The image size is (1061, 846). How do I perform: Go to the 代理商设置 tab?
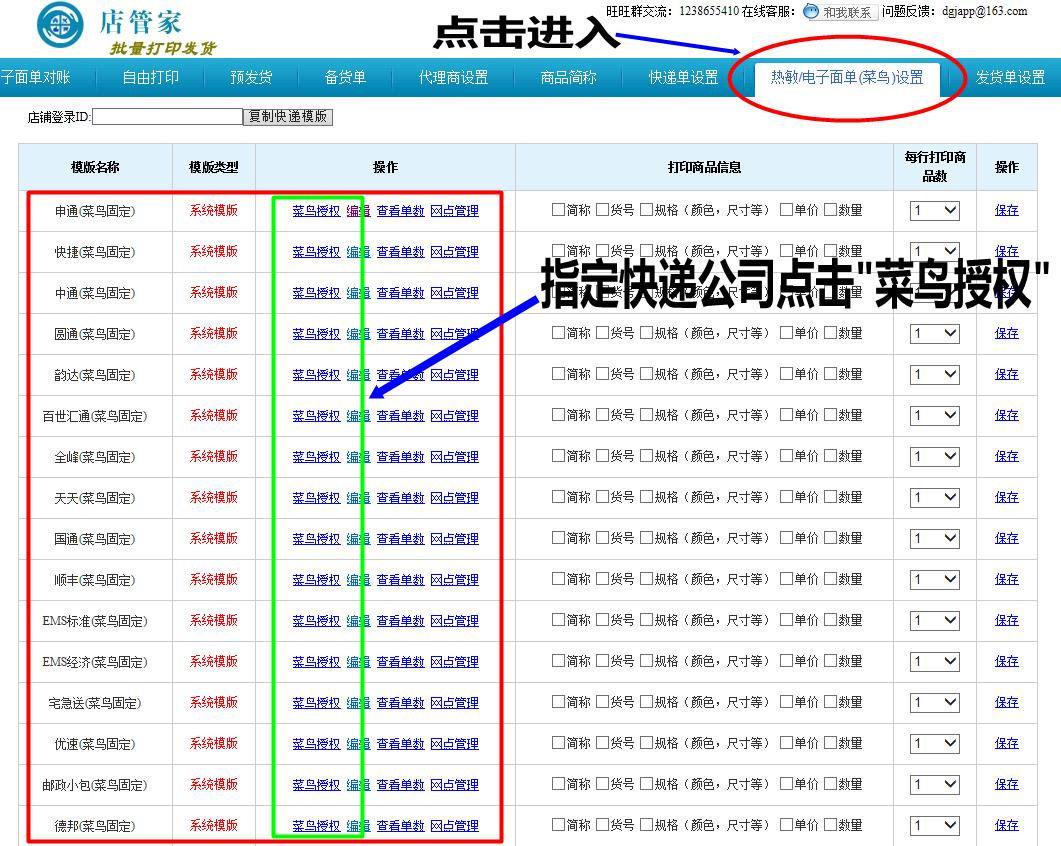[453, 77]
